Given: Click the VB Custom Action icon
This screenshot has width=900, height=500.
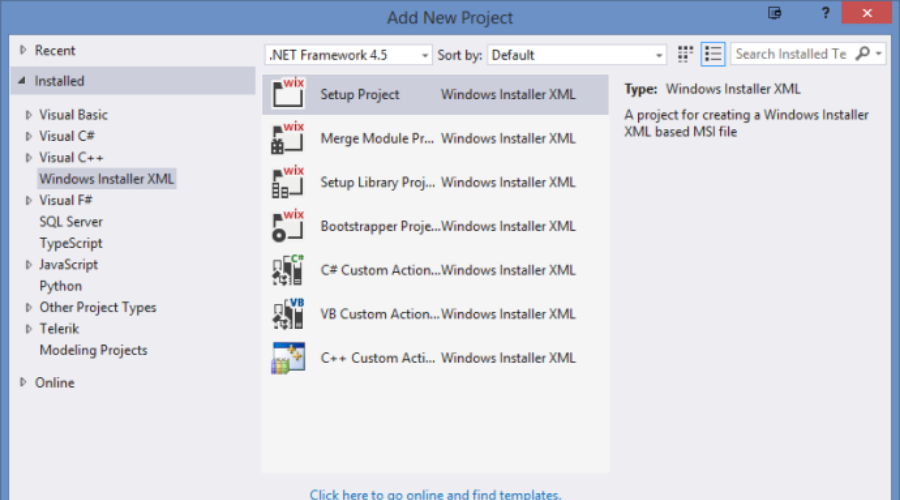Looking at the screenshot, I should coord(288,313).
